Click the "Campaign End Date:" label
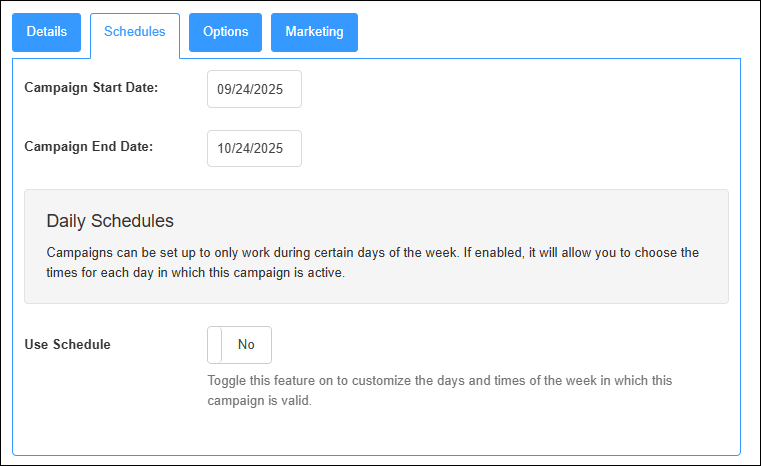The width and height of the screenshot is (761, 466). click(88, 146)
